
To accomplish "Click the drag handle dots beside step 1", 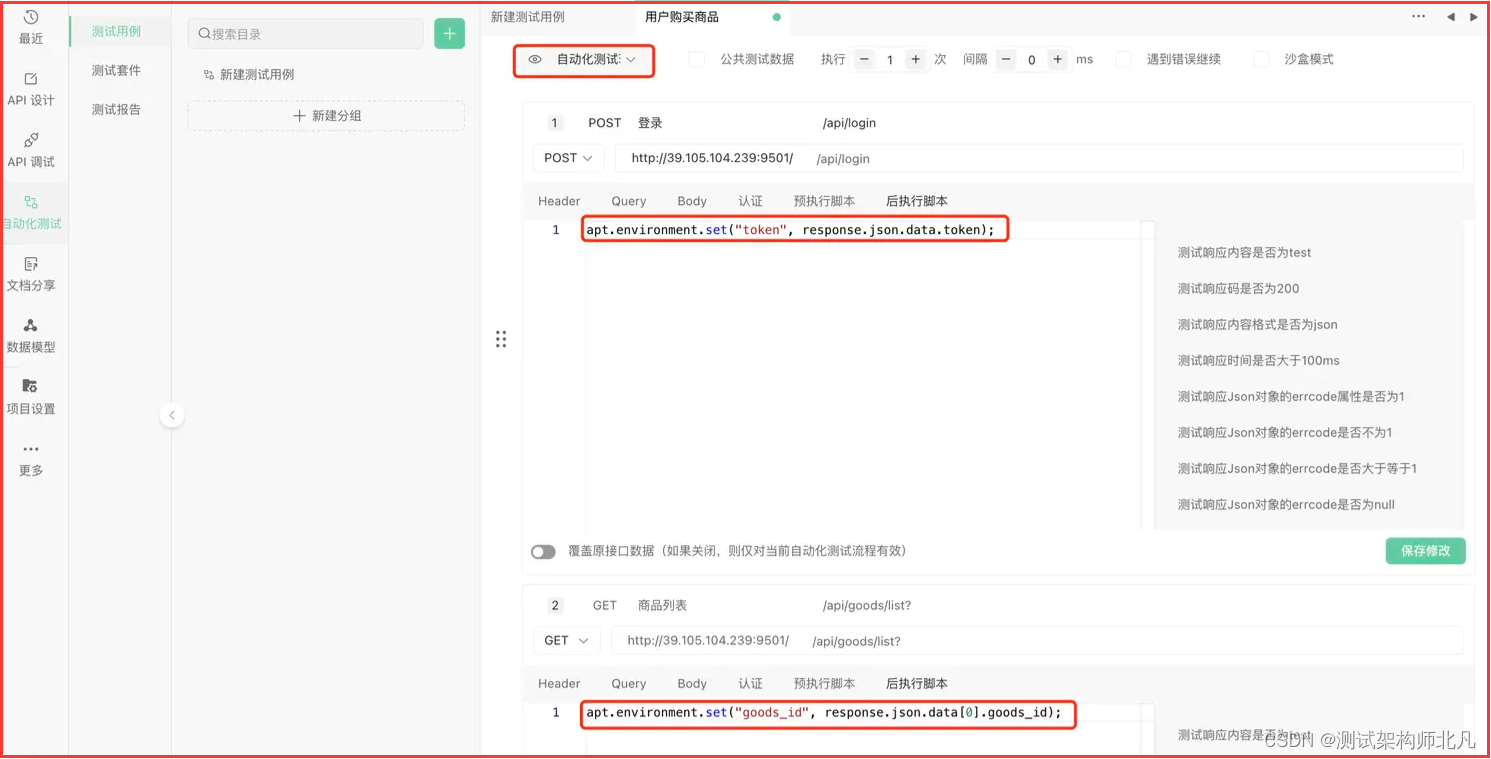I will click(501, 339).
